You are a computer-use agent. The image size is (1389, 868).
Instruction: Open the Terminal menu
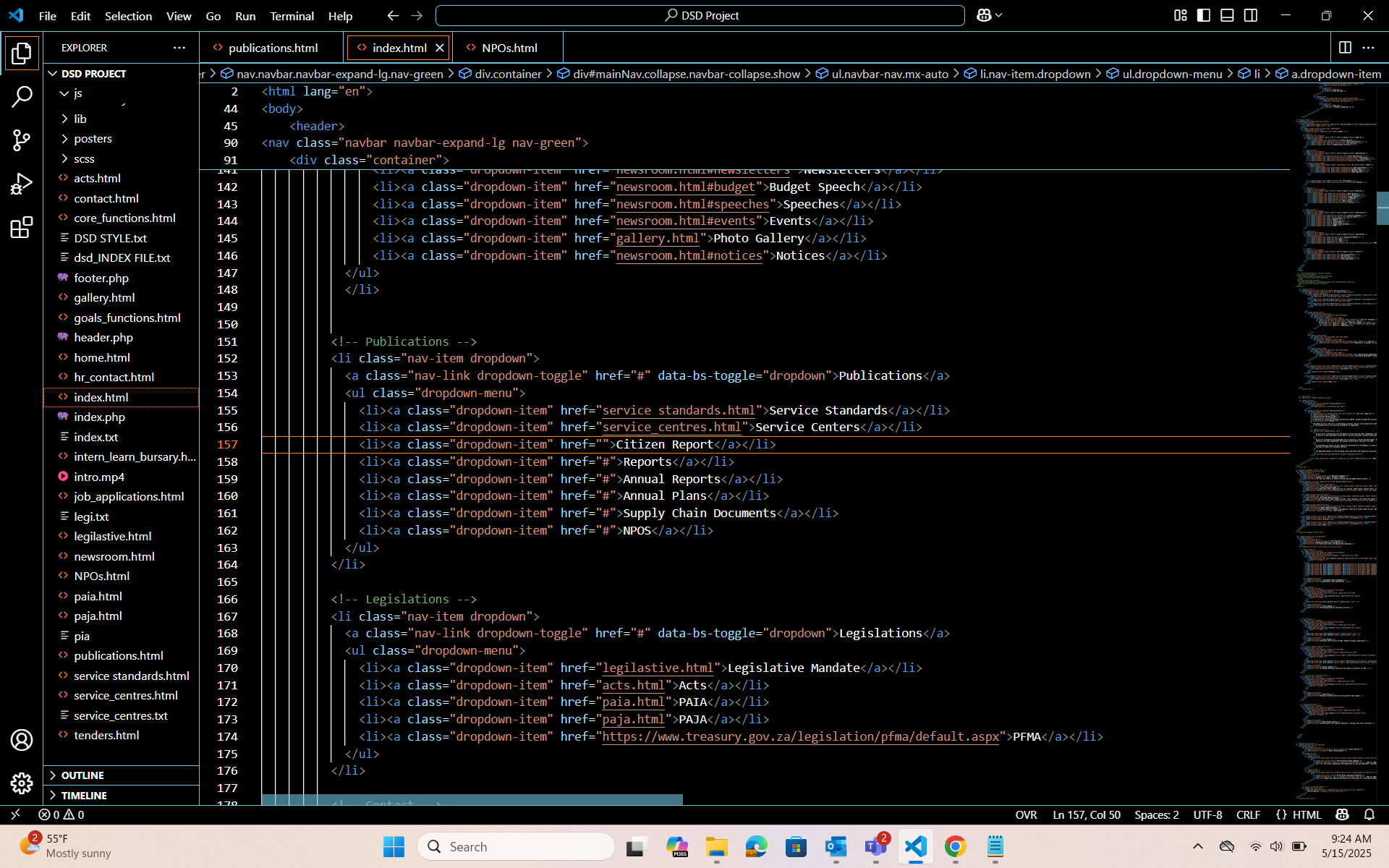coord(292,16)
